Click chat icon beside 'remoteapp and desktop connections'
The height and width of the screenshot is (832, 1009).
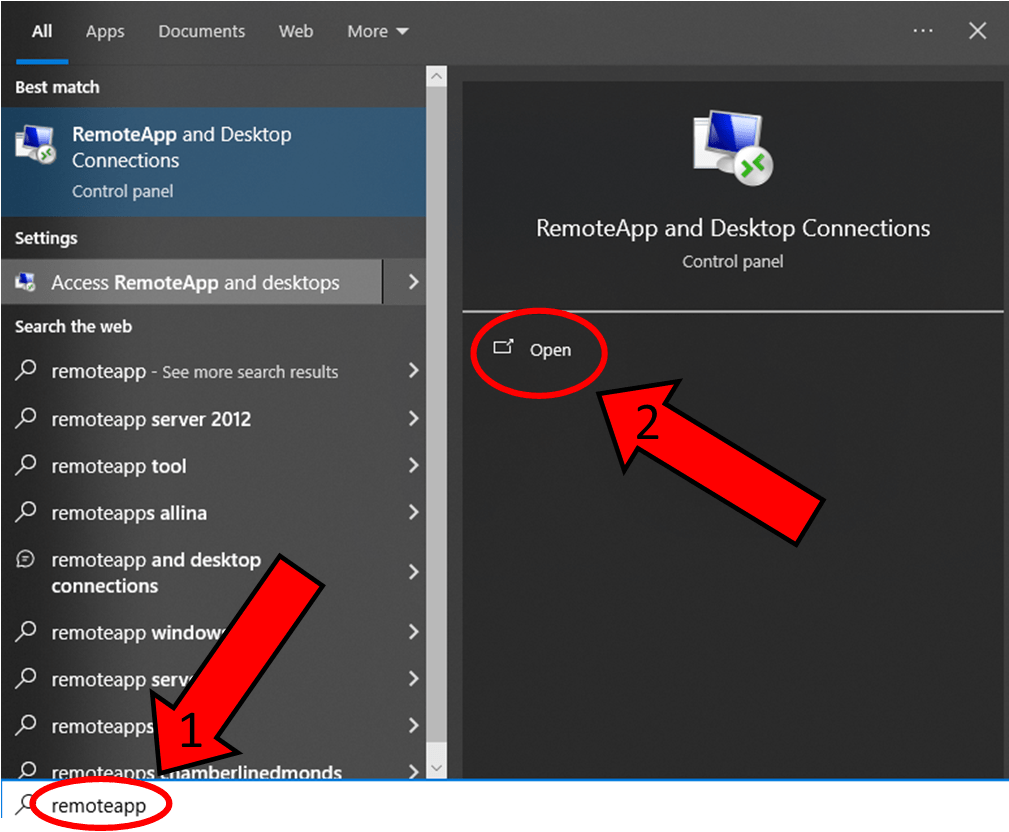(25, 559)
